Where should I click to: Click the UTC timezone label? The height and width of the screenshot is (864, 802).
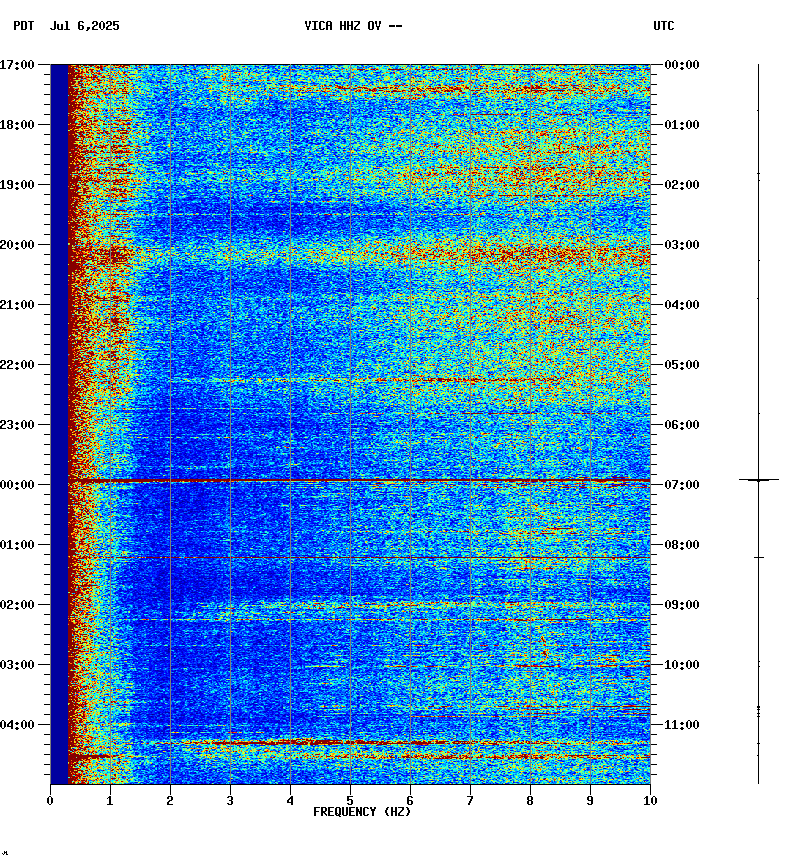click(663, 26)
